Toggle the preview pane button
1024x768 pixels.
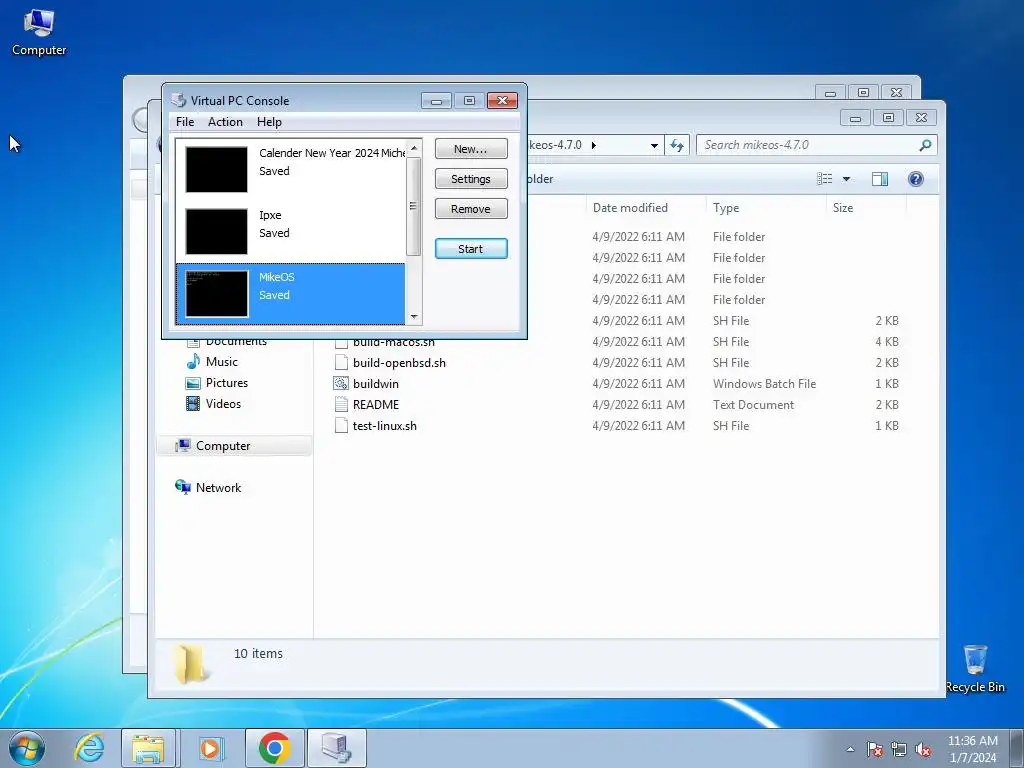pos(880,179)
